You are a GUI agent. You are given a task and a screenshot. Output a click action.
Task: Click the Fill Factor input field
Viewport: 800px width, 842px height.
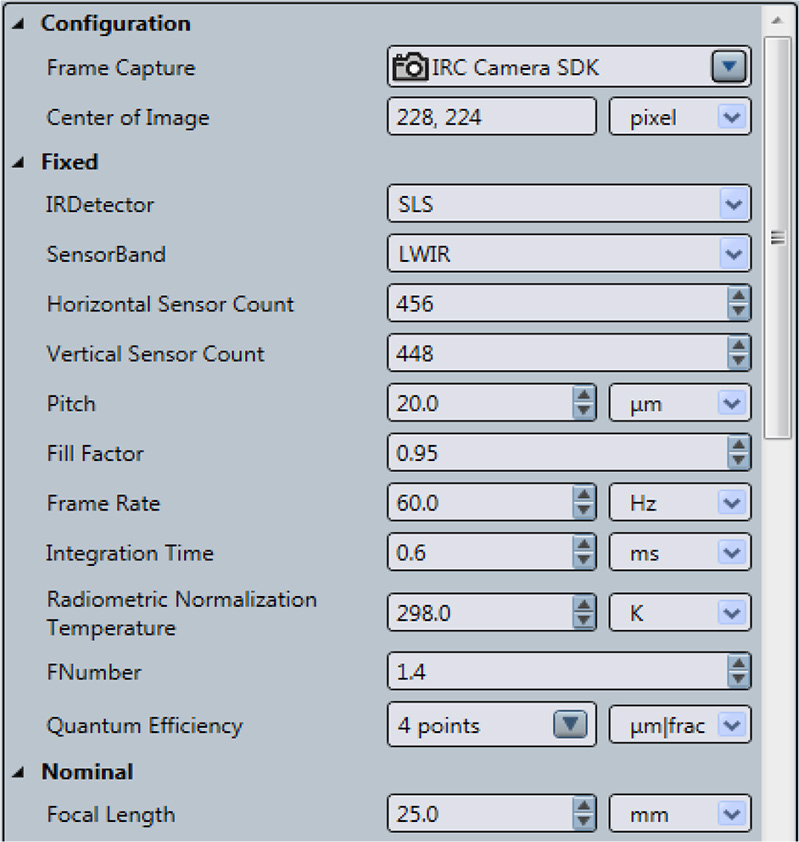[555, 454]
